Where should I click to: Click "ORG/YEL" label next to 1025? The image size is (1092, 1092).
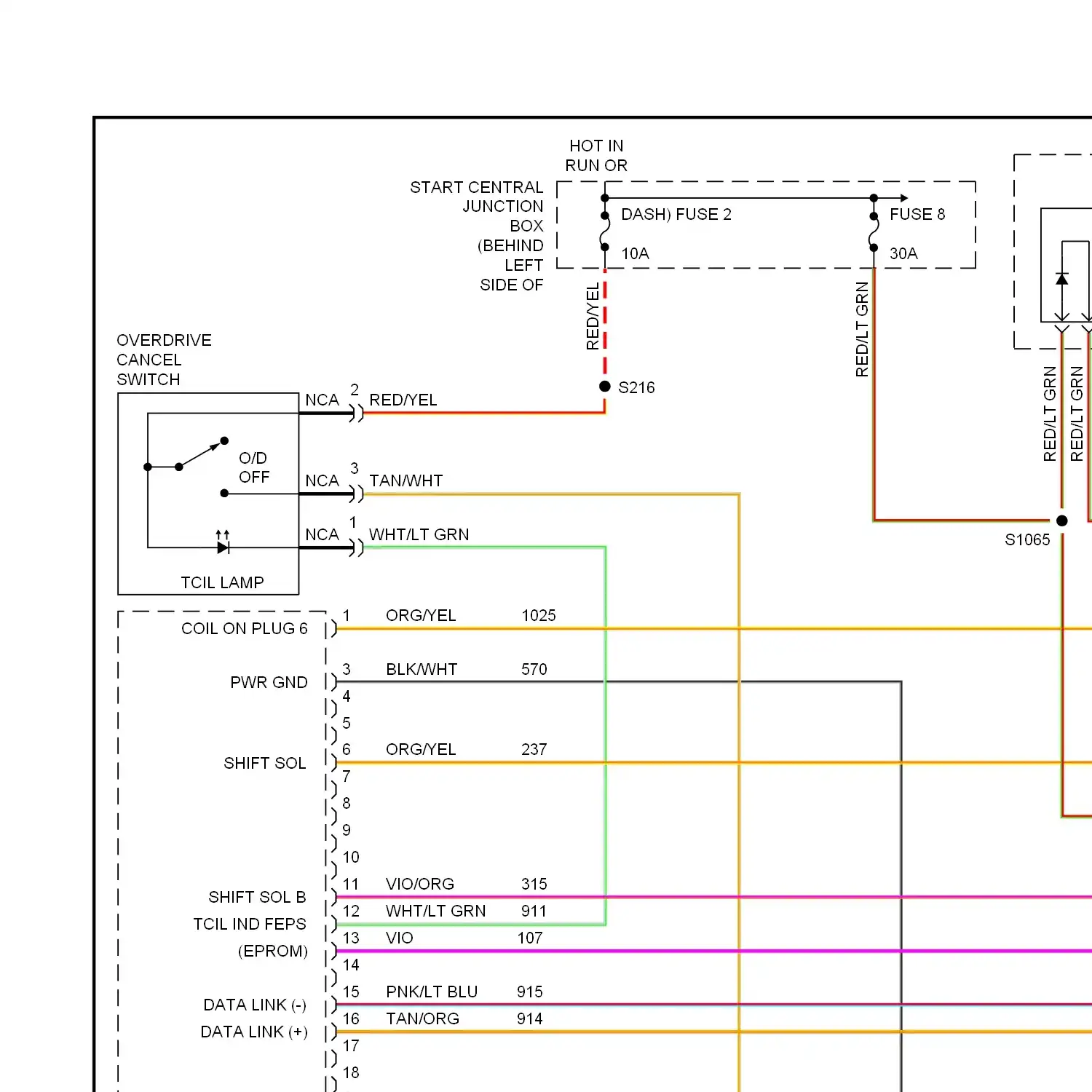pyautogui.click(x=421, y=615)
